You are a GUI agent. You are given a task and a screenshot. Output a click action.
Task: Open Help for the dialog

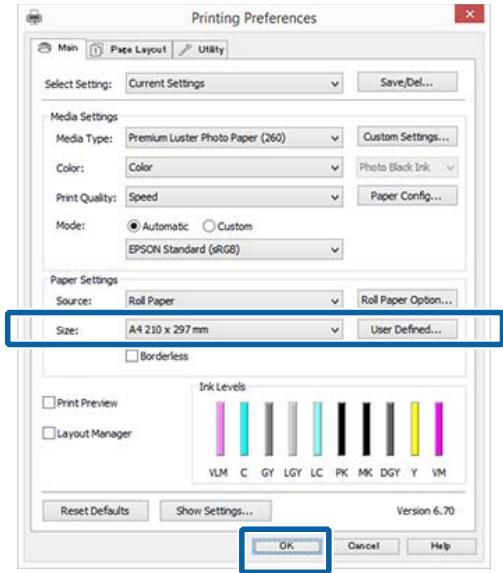441,546
